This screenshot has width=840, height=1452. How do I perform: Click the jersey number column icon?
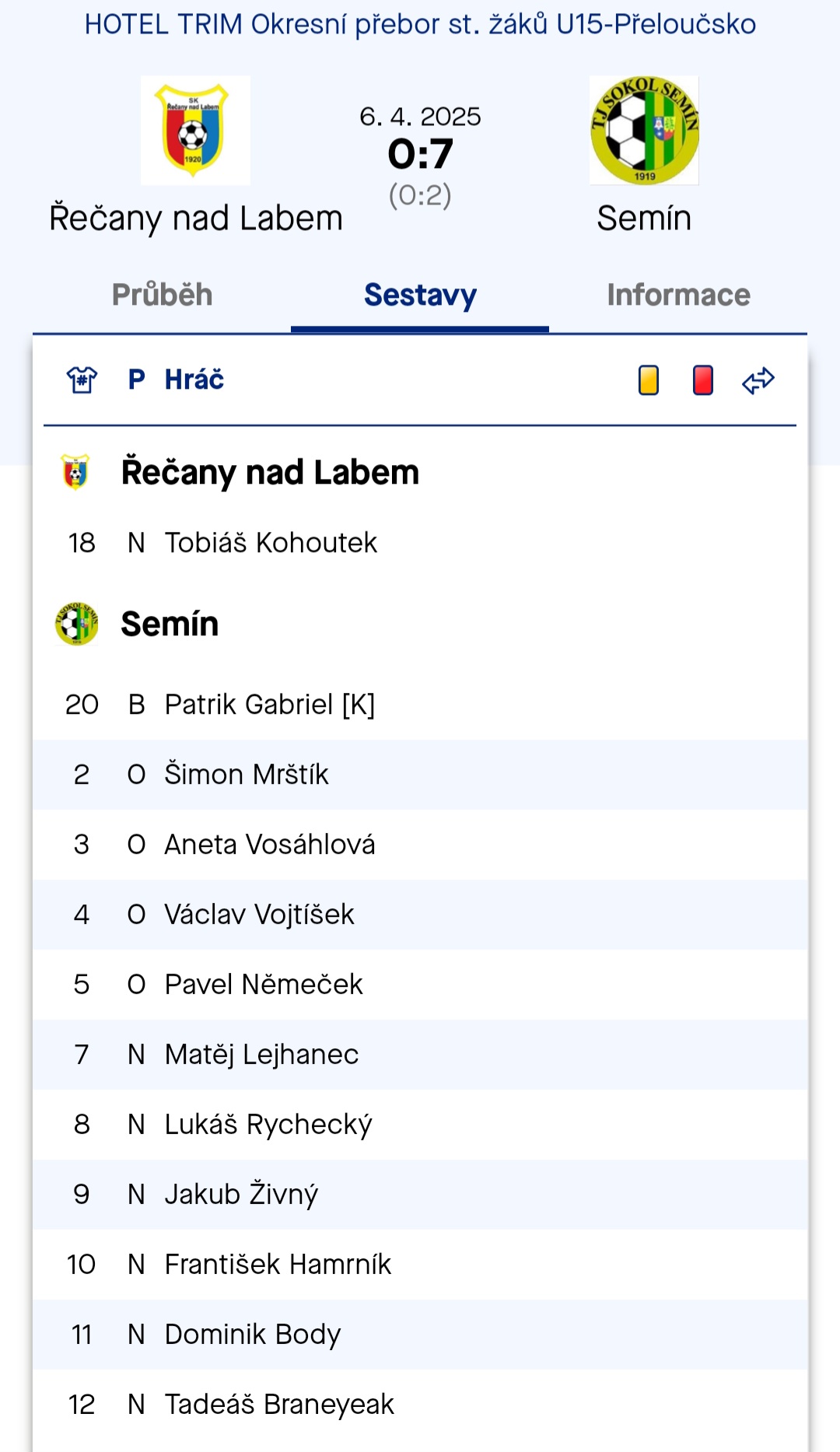pyautogui.click(x=82, y=380)
